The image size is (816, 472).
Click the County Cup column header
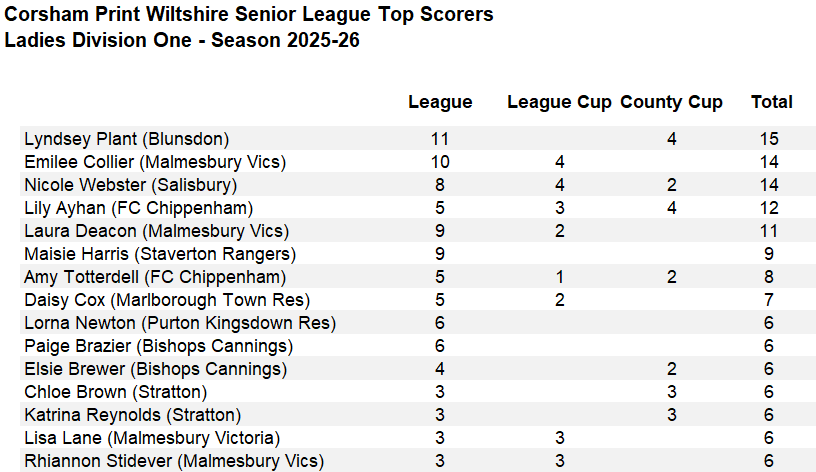671,102
